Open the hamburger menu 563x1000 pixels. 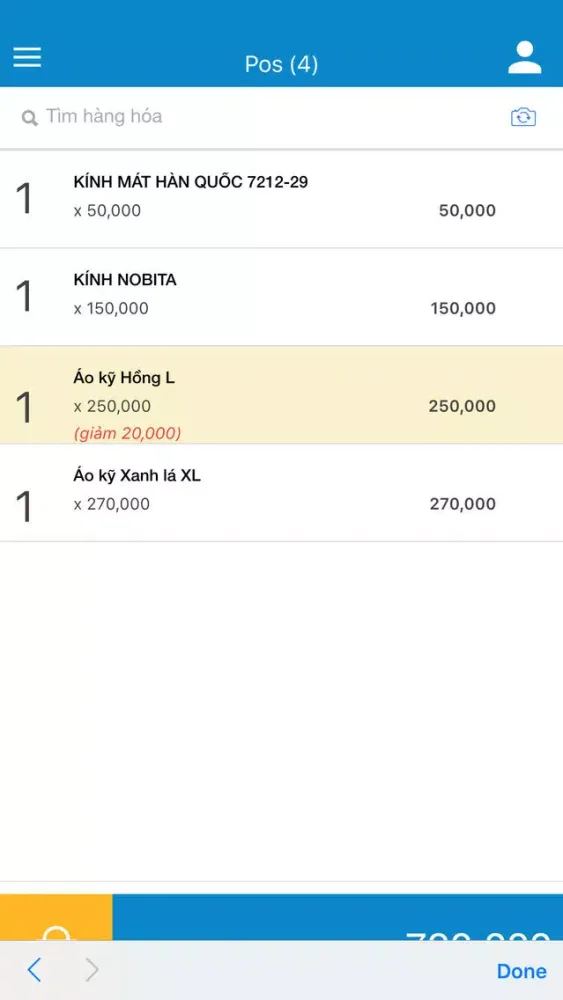[27, 57]
